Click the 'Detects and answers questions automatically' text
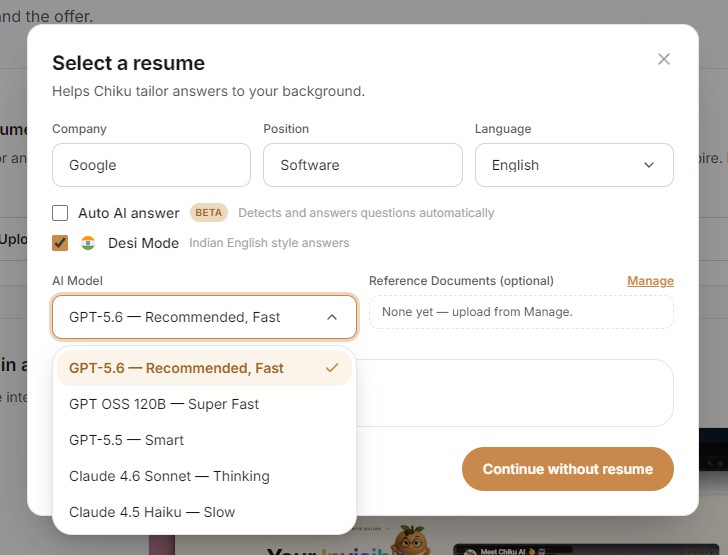The height and width of the screenshot is (555, 728). pyautogui.click(x=366, y=213)
